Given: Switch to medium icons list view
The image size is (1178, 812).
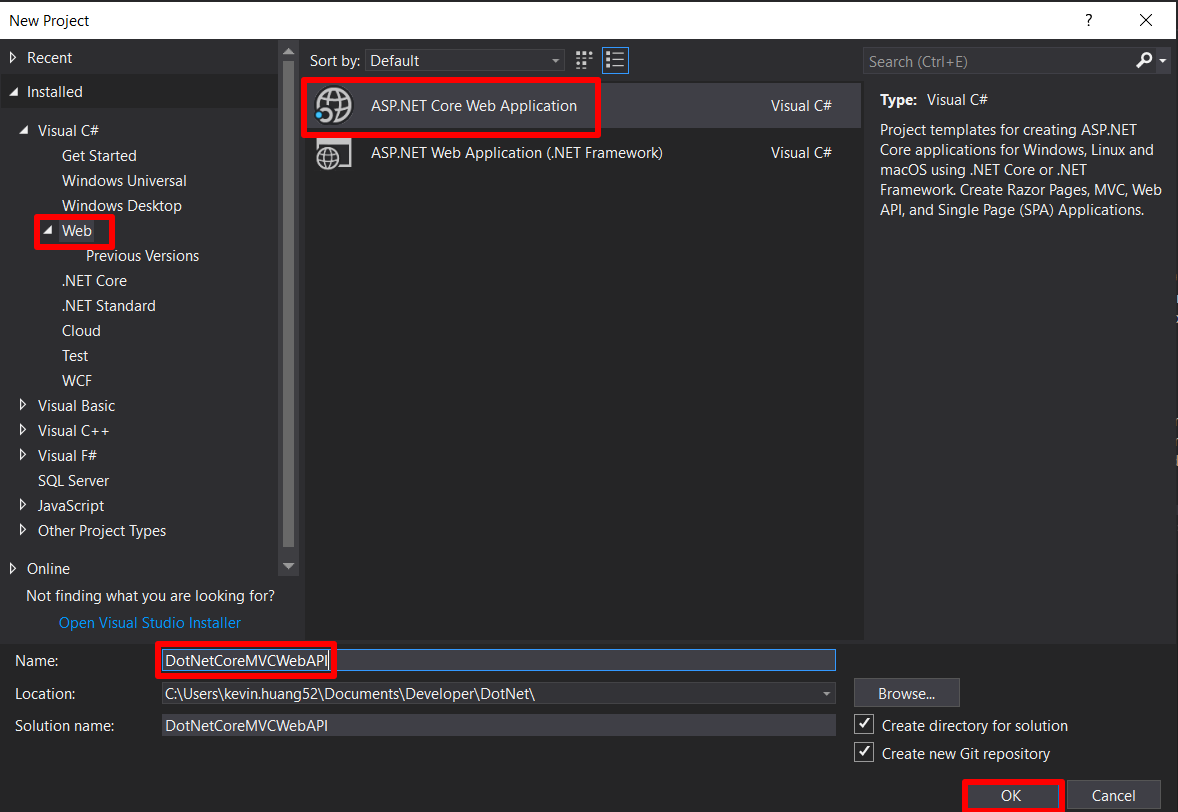Looking at the screenshot, I should pyautogui.click(x=615, y=60).
